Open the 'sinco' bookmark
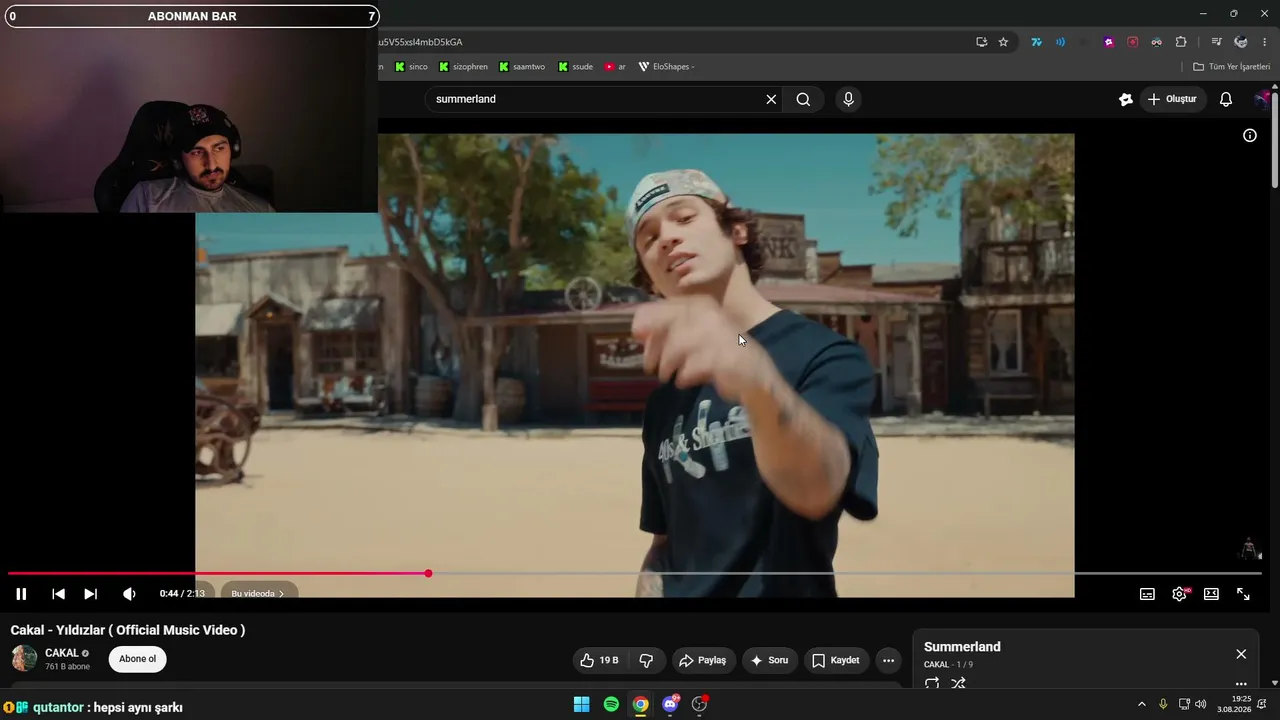 click(x=411, y=67)
